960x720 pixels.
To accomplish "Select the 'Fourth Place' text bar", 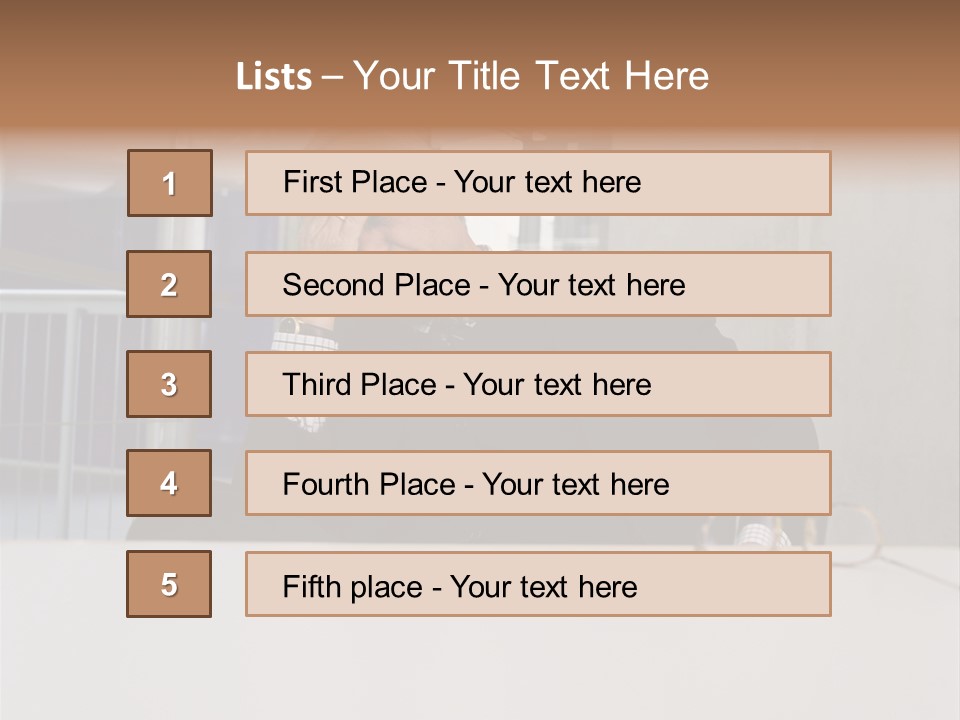I will tap(538, 484).
